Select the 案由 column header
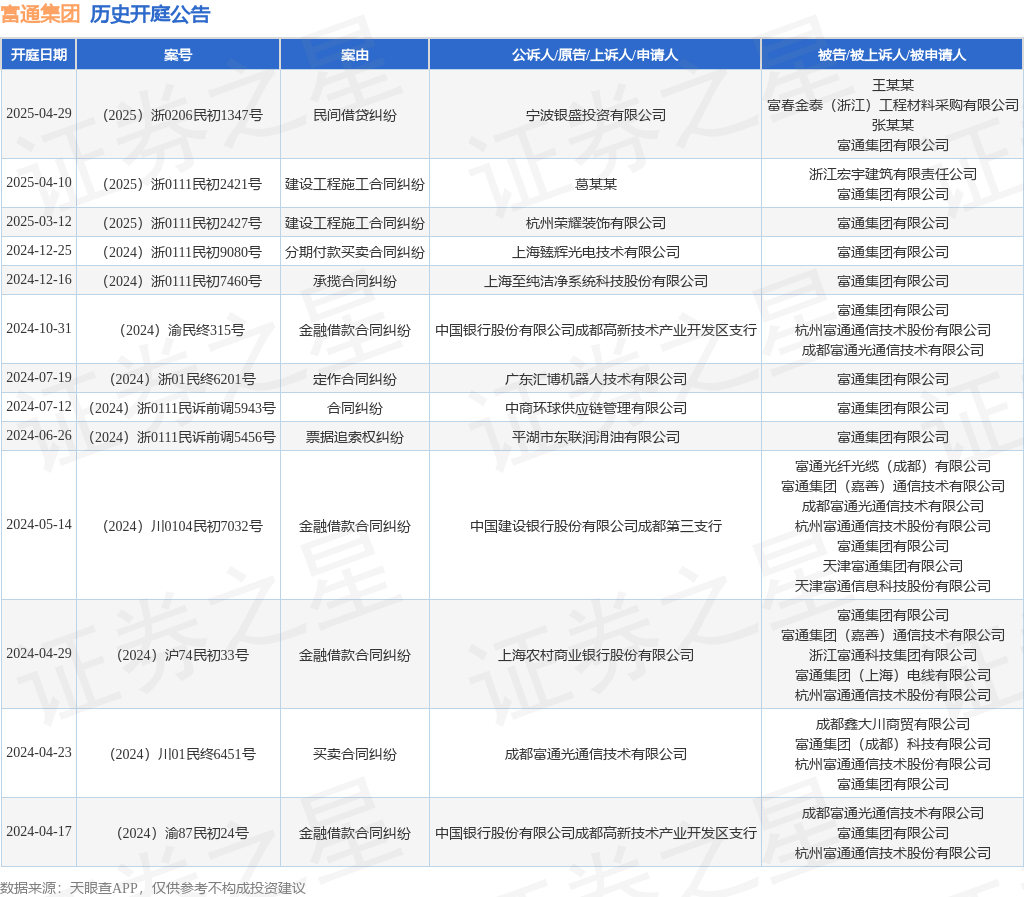The width and height of the screenshot is (1024, 897). click(355, 55)
